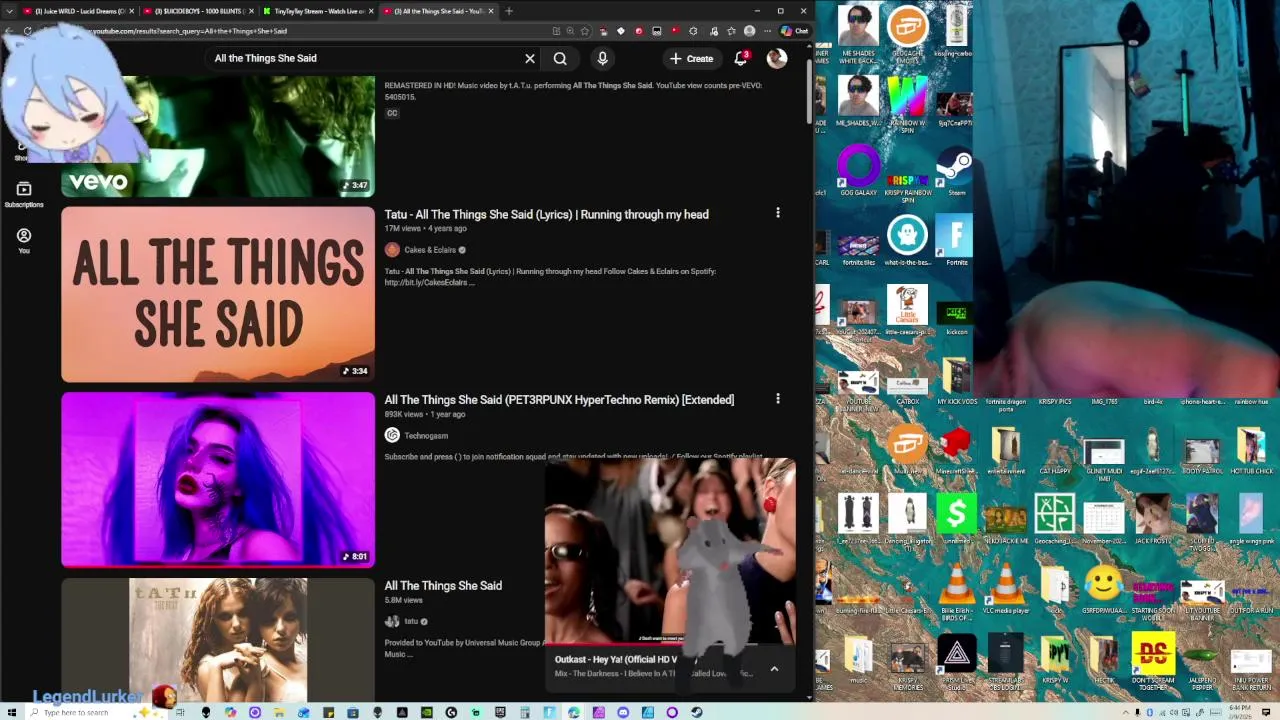
Task: Open the YouTube account avatar menu
Action: tap(777, 58)
